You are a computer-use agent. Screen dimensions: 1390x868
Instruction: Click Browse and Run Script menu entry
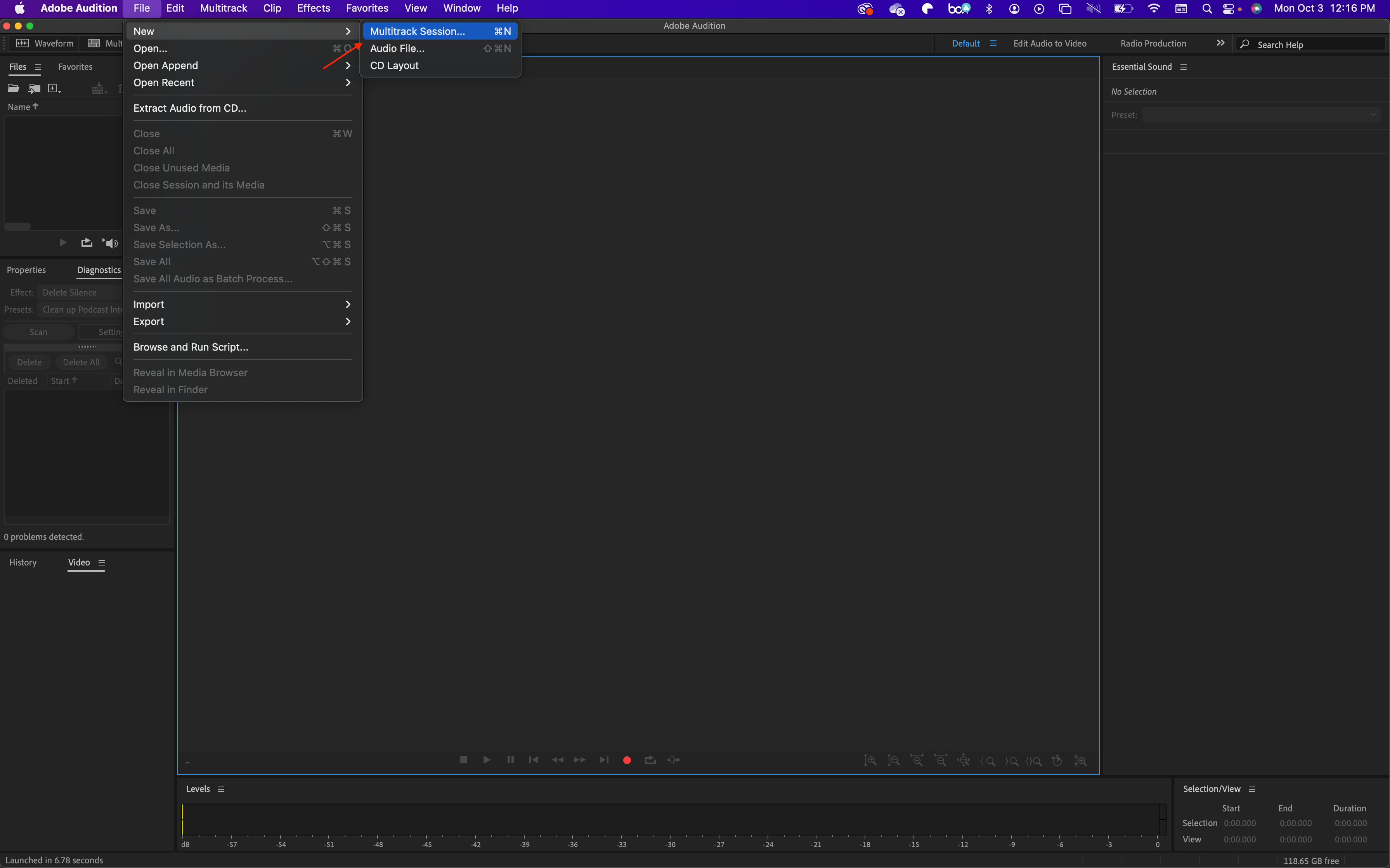click(x=191, y=347)
